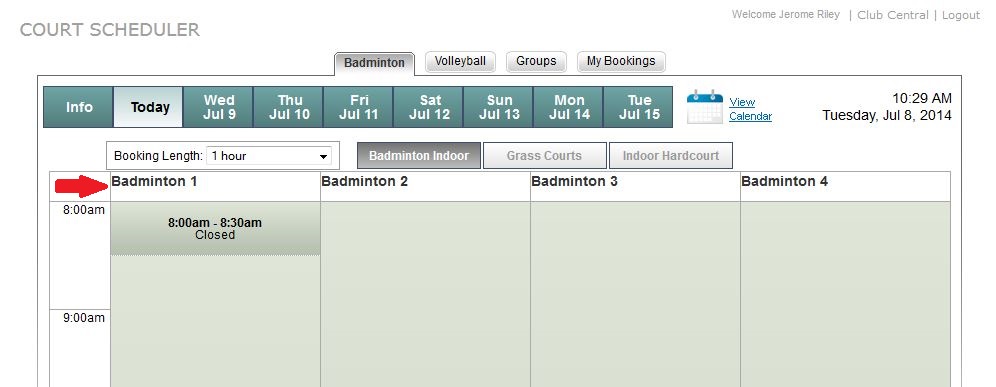Click the Tuesday, Jul 8, 2014 date text
Viewport: 996px width, 387px height.
coord(887,116)
